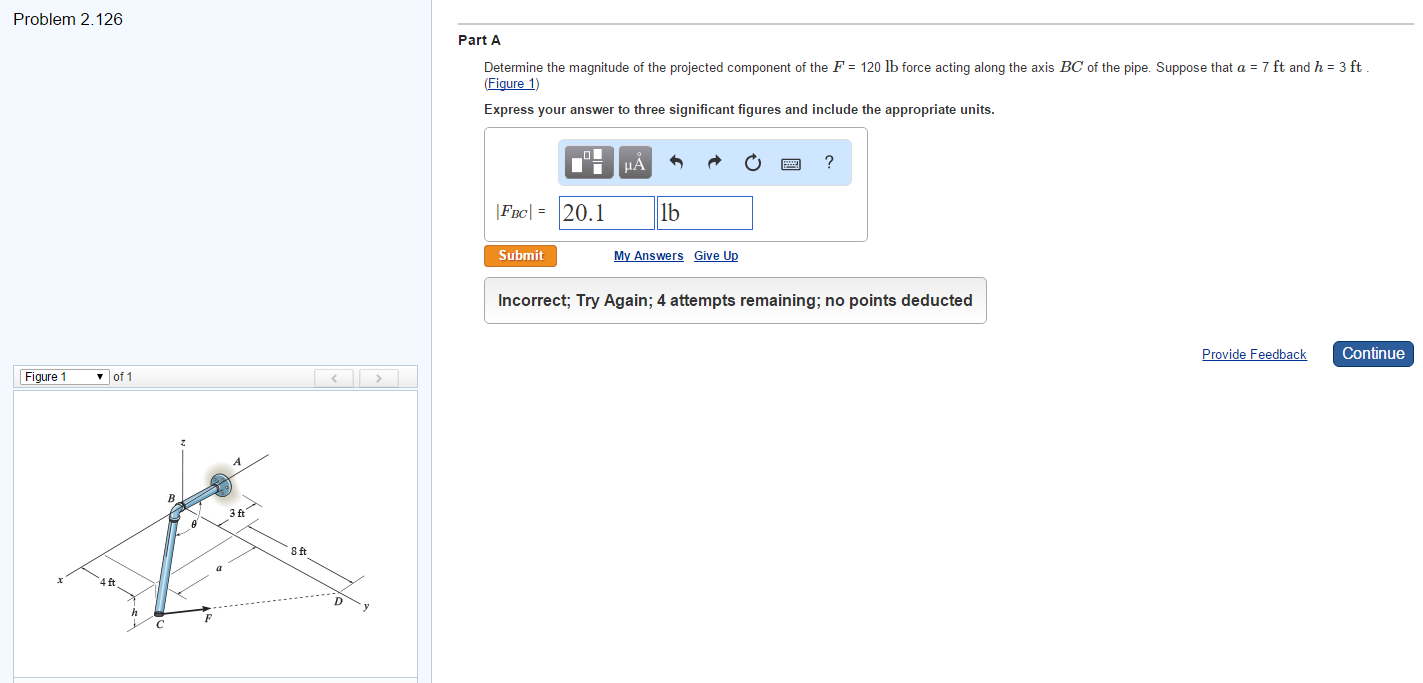Click the question mark help icon
1423x683 pixels.
point(829,162)
